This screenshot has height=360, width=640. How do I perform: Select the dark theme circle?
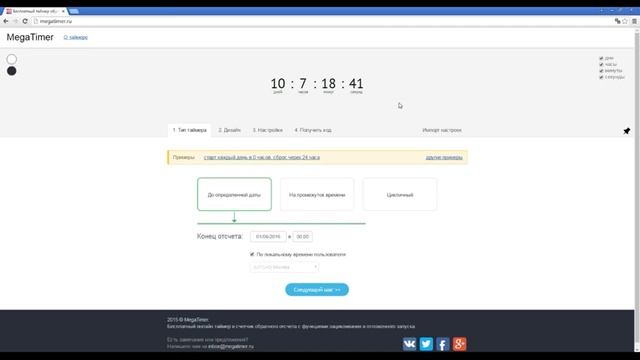pyautogui.click(x=11, y=71)
